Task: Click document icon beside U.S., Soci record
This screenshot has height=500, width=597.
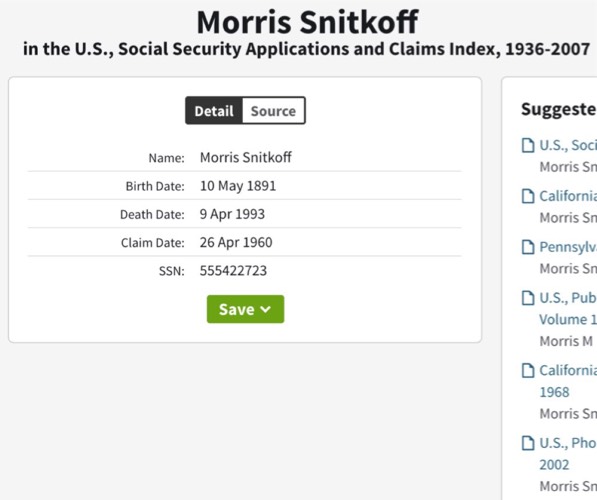Action: 528,145
